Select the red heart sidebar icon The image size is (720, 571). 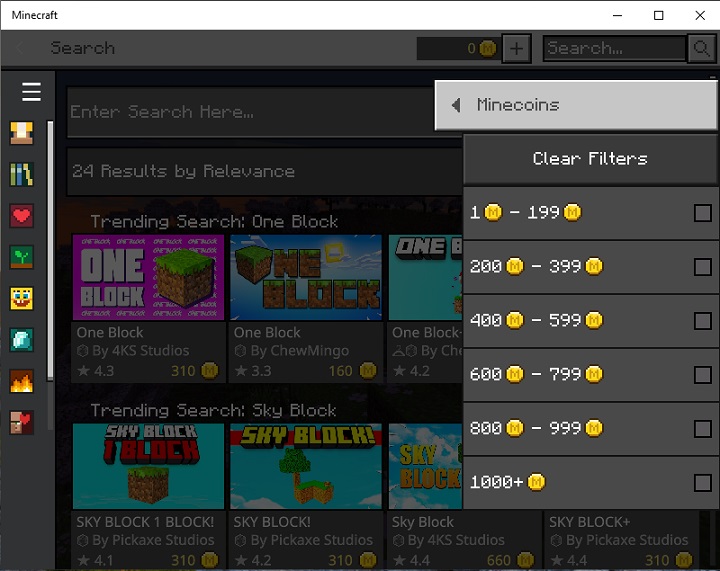point(22,215)
